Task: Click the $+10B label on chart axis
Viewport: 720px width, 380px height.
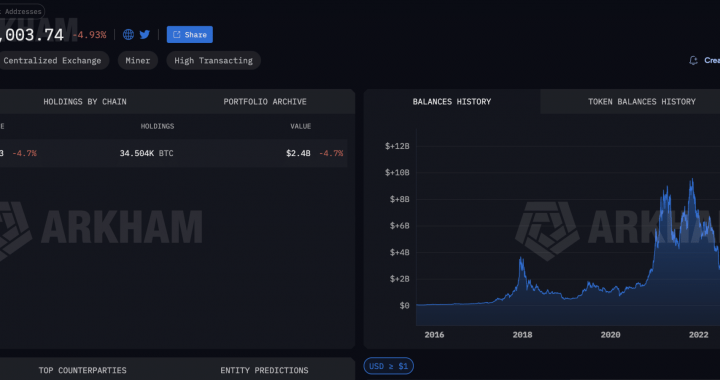Action: tap(397, 173)
